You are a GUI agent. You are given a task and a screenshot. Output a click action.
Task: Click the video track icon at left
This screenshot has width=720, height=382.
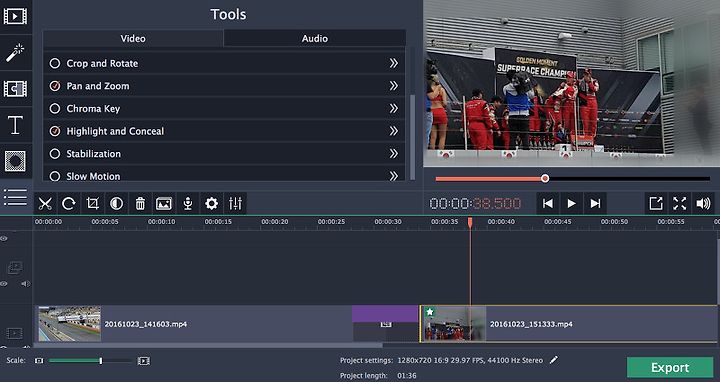click(x=15, y=333)
